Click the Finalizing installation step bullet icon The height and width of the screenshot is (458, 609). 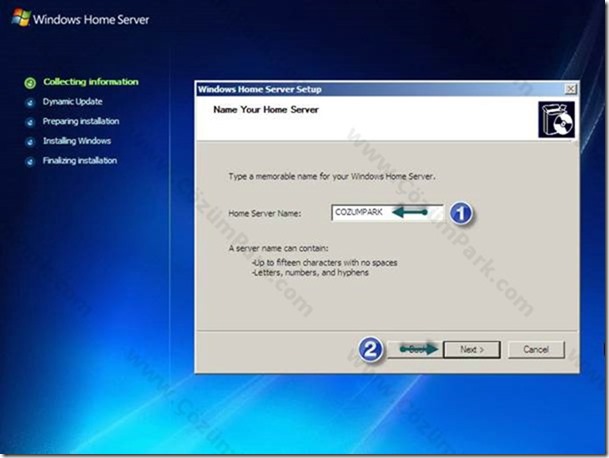coord(30,162)
